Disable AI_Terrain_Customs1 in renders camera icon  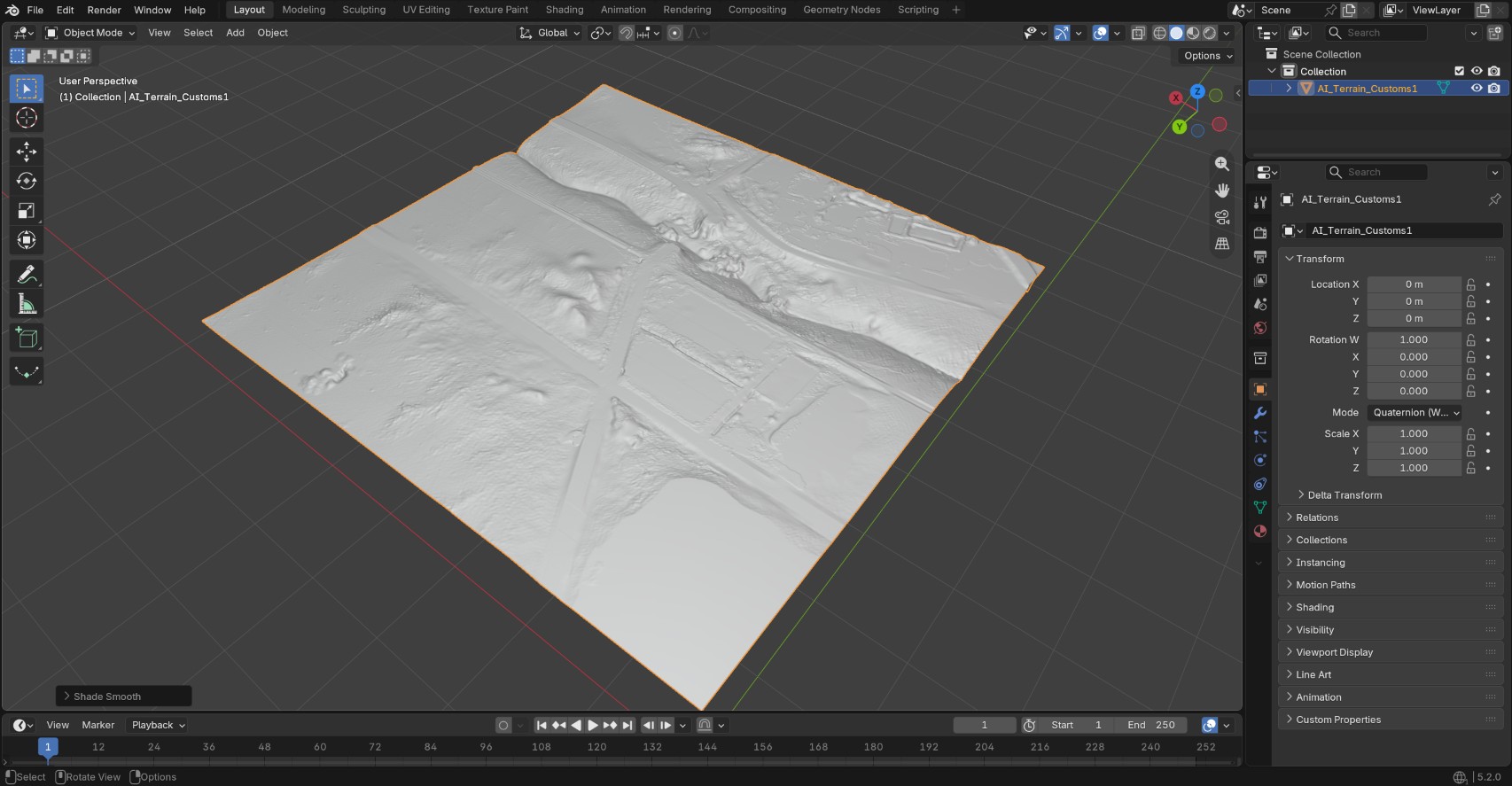click(1494, 89)
